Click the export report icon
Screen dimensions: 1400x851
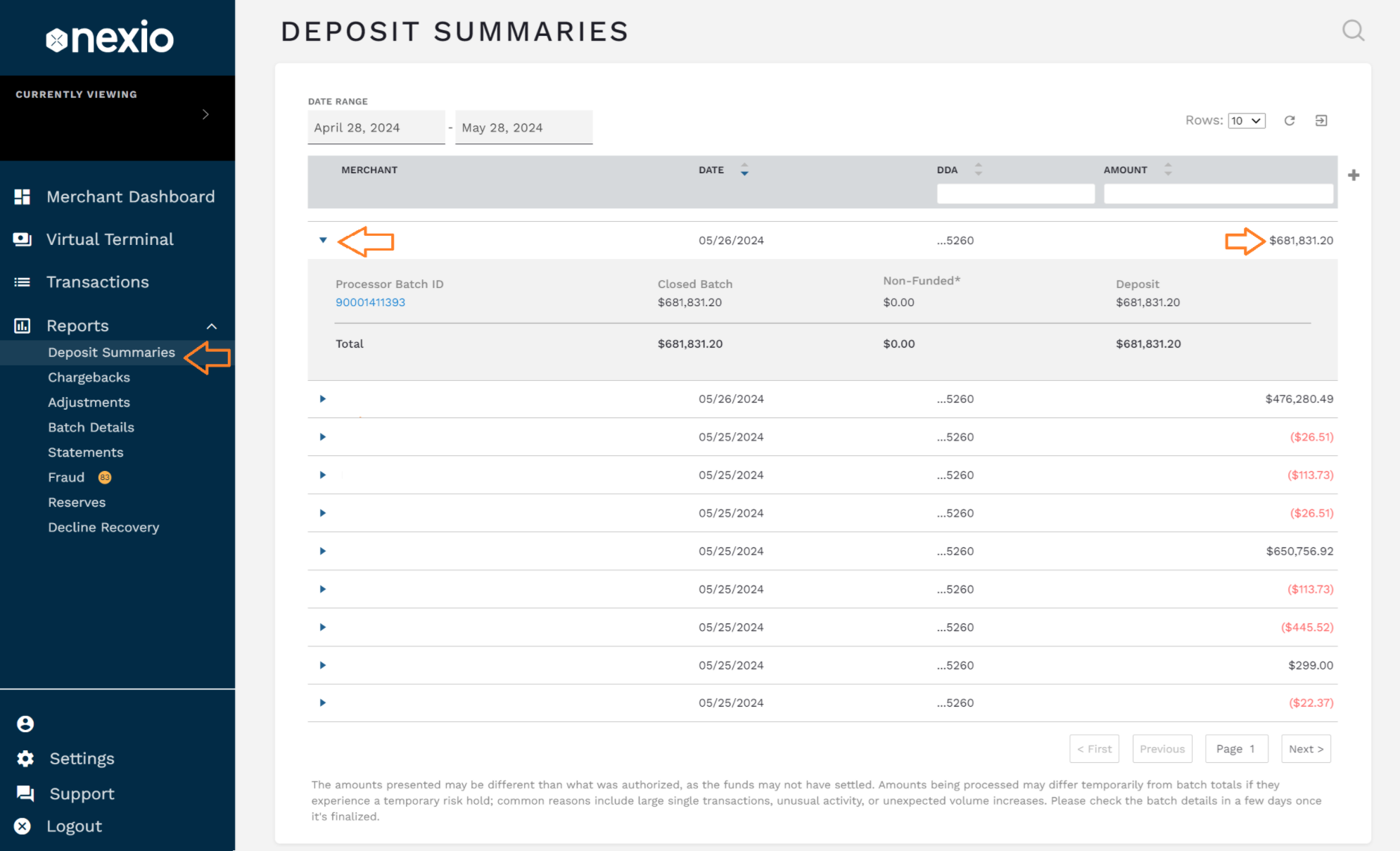coord(1321,120)
